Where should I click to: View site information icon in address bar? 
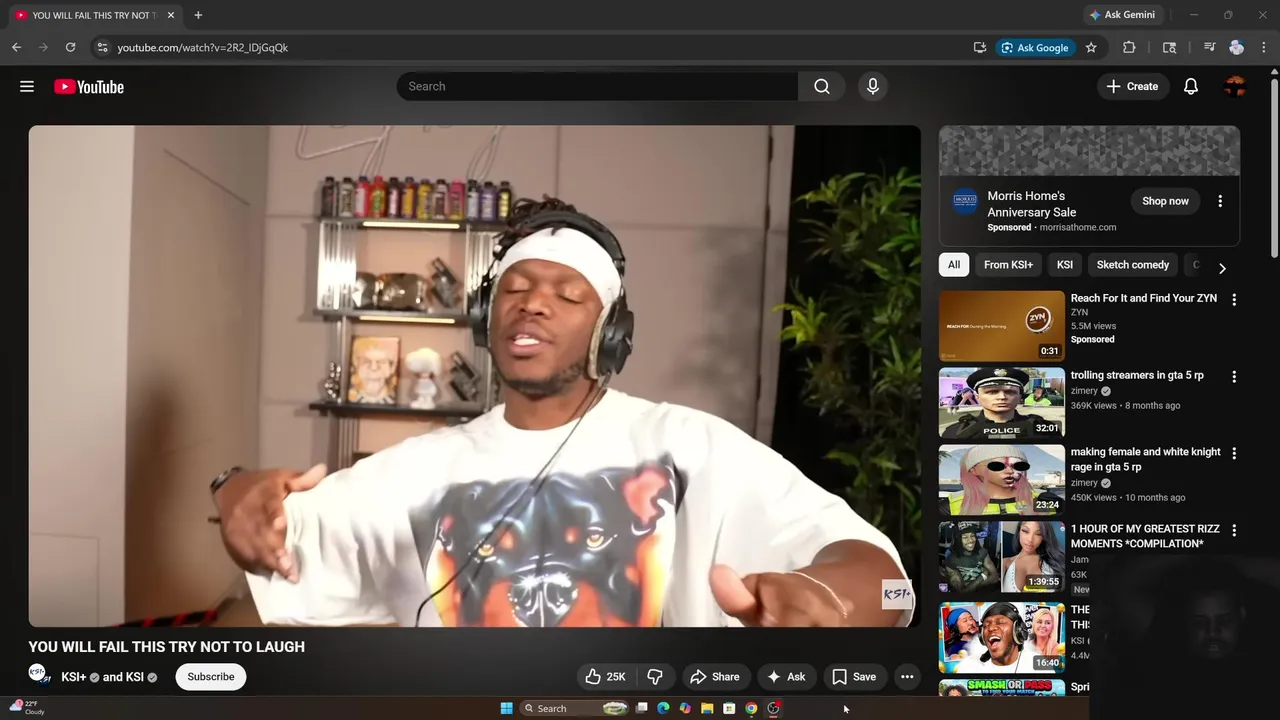point(101,47)
